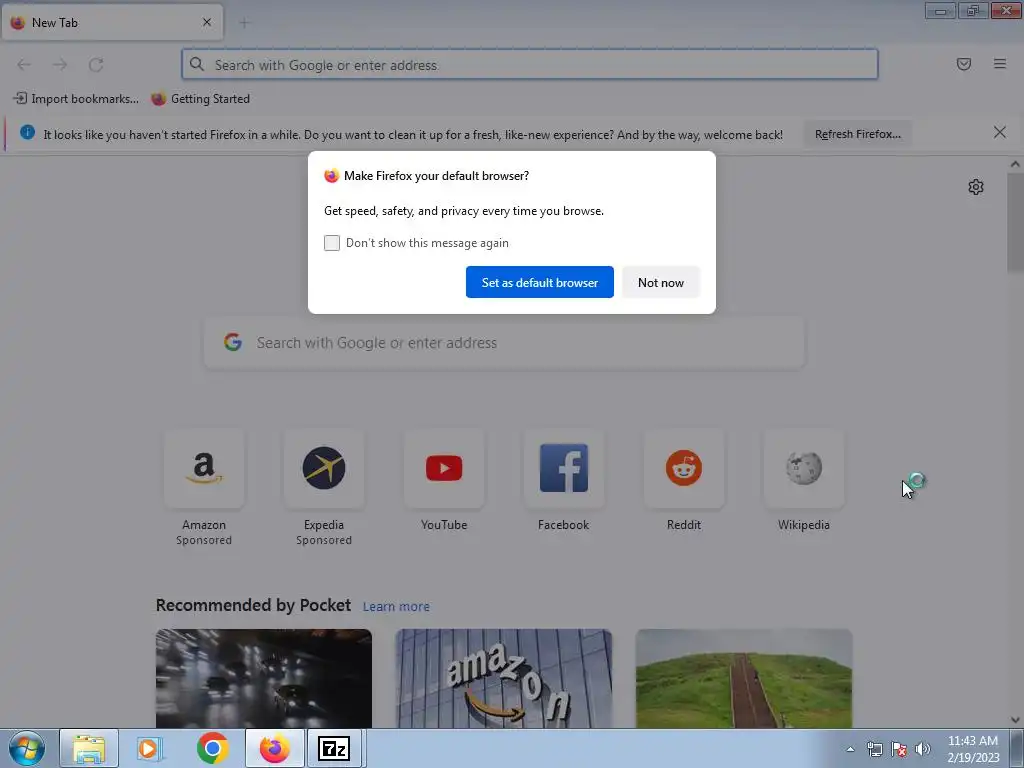Open 7-Zip from the taskbar

[x=334, y=748]
